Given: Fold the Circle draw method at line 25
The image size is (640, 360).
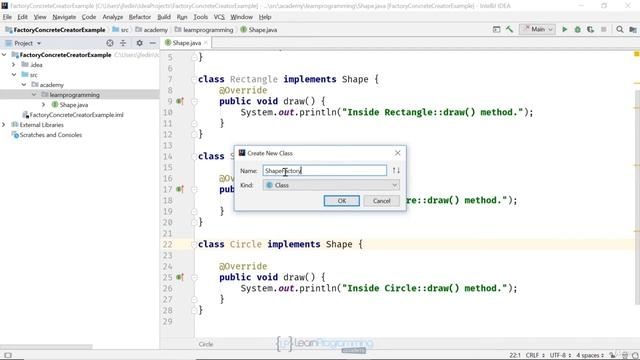Looking at the screenshot, I should pos(194,277).
